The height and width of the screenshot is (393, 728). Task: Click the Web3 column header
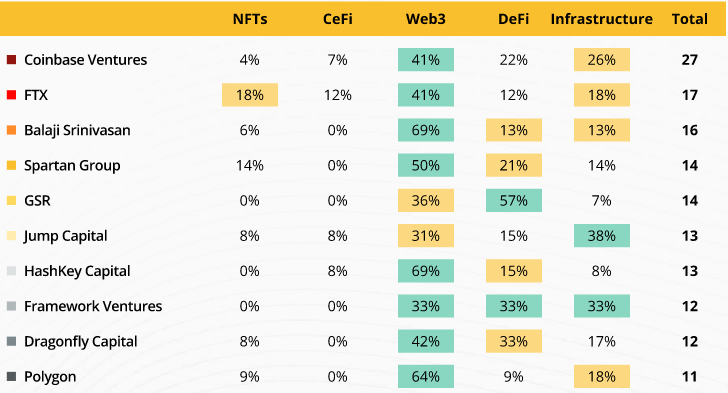[x=426, y=19]
